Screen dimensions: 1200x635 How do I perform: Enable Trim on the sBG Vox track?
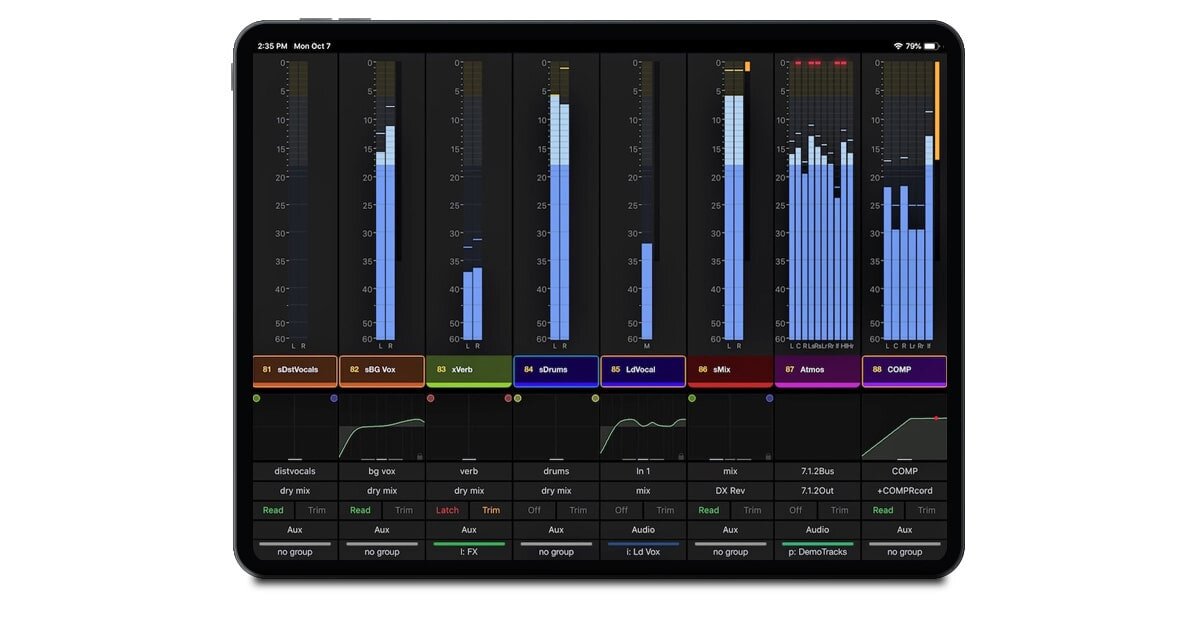[404, 510]
